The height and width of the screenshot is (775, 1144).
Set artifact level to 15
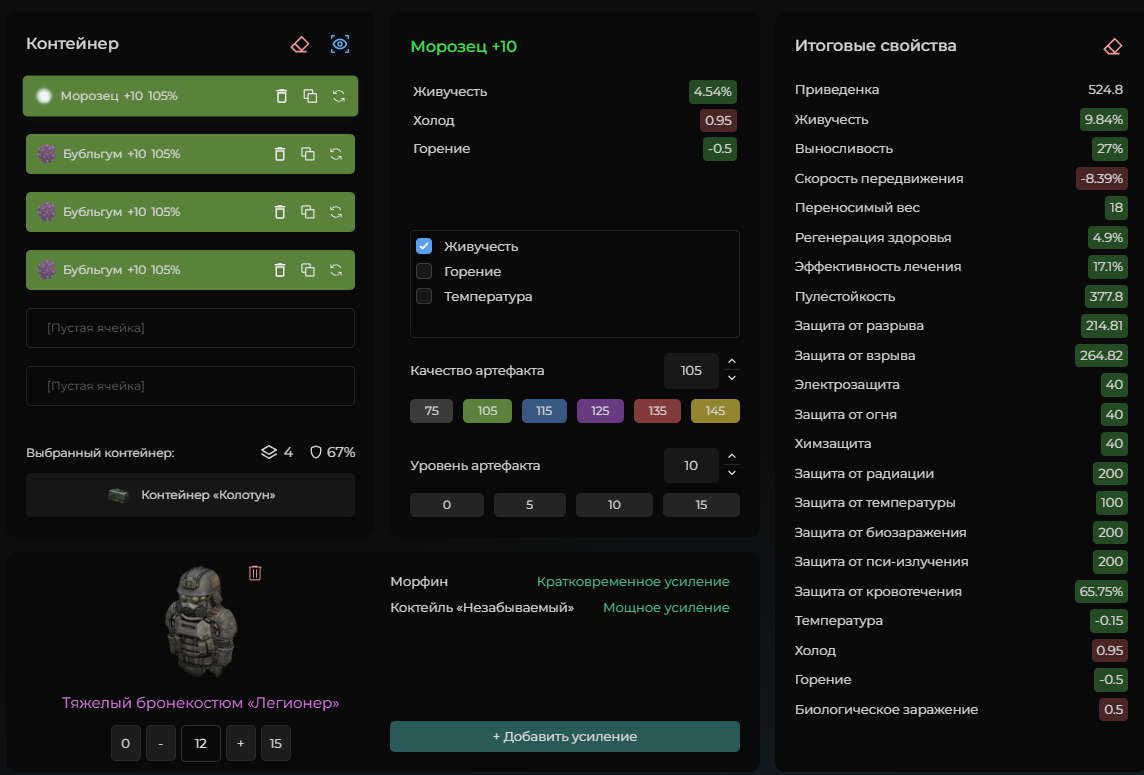(701, 505)
